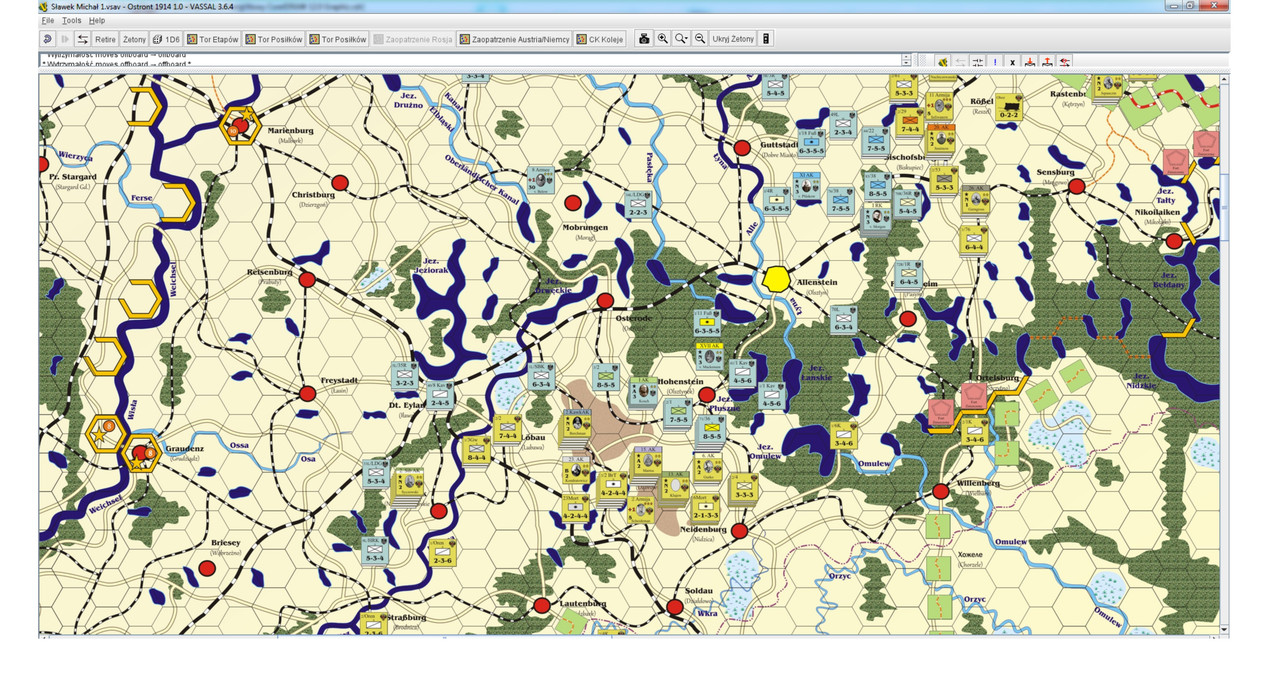
Task: Select the 0-2-2 unit counter near Rößel
Action: (1010, 106)
